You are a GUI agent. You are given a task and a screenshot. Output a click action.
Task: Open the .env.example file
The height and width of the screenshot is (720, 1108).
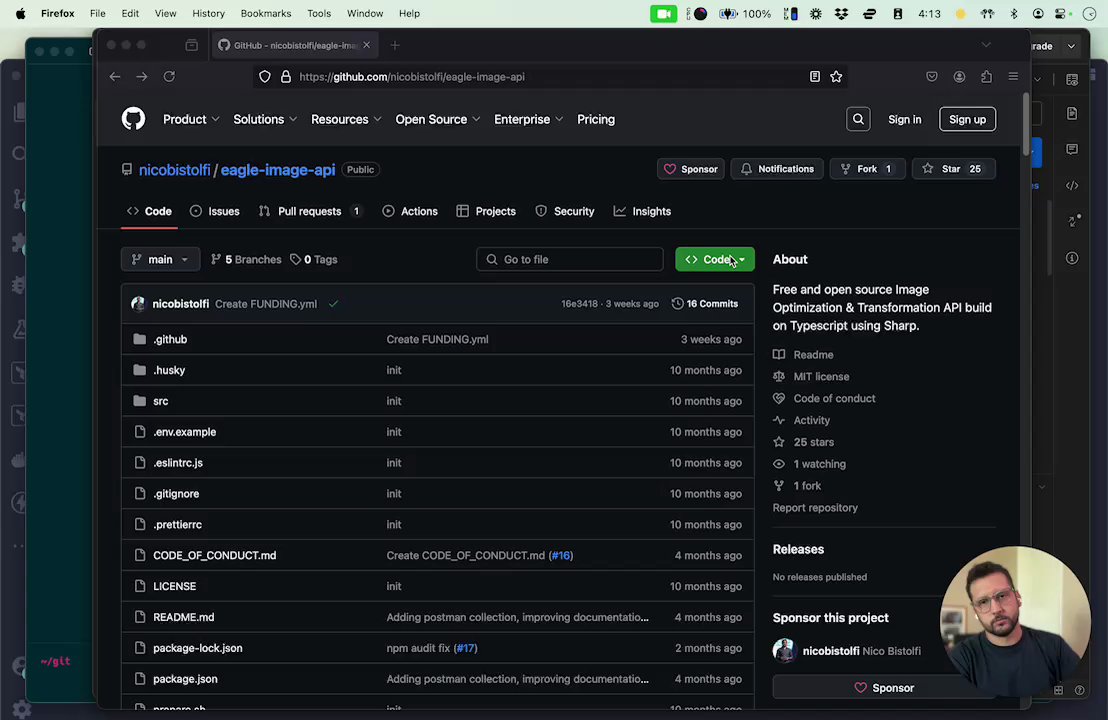click(184, 432)
